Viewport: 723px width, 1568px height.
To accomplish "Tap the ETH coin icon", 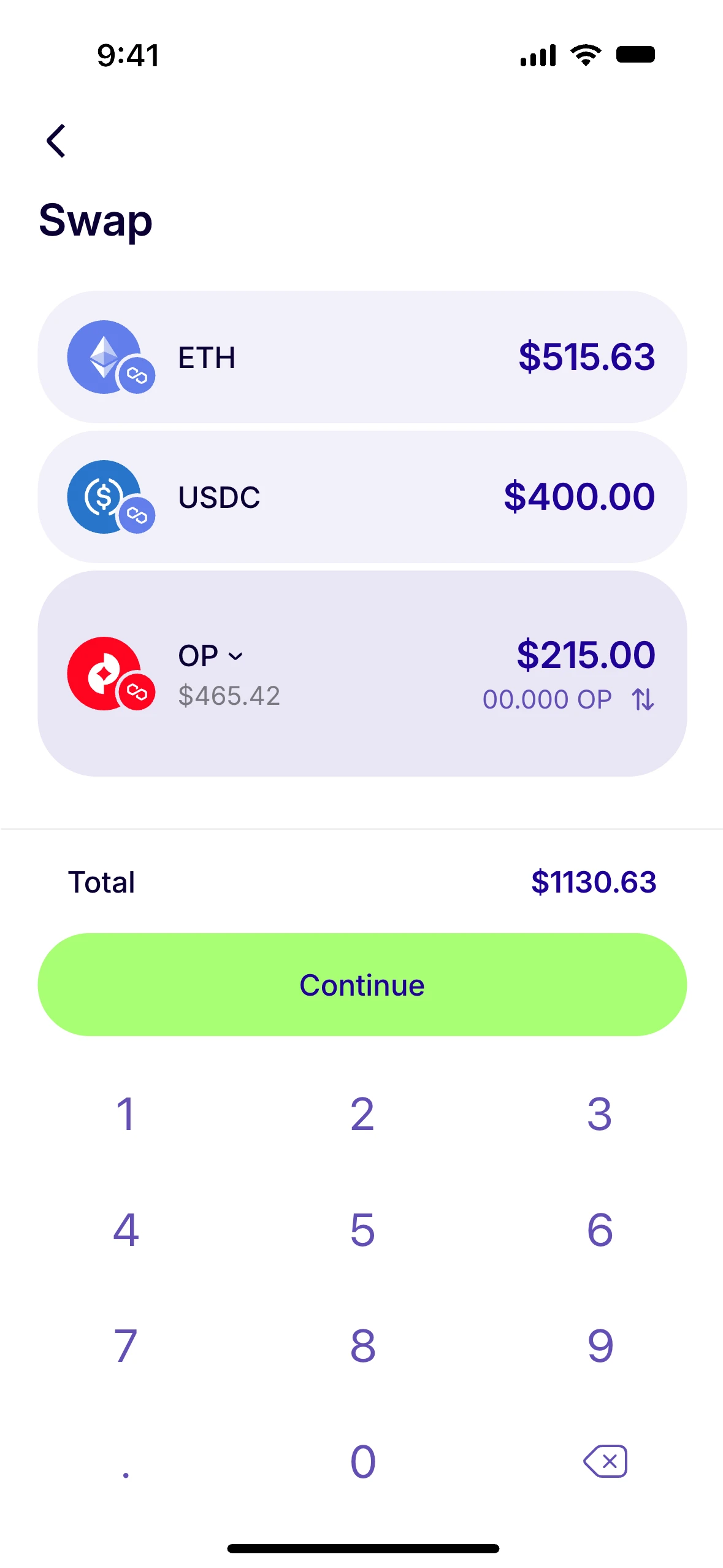I will click(104, 356).
